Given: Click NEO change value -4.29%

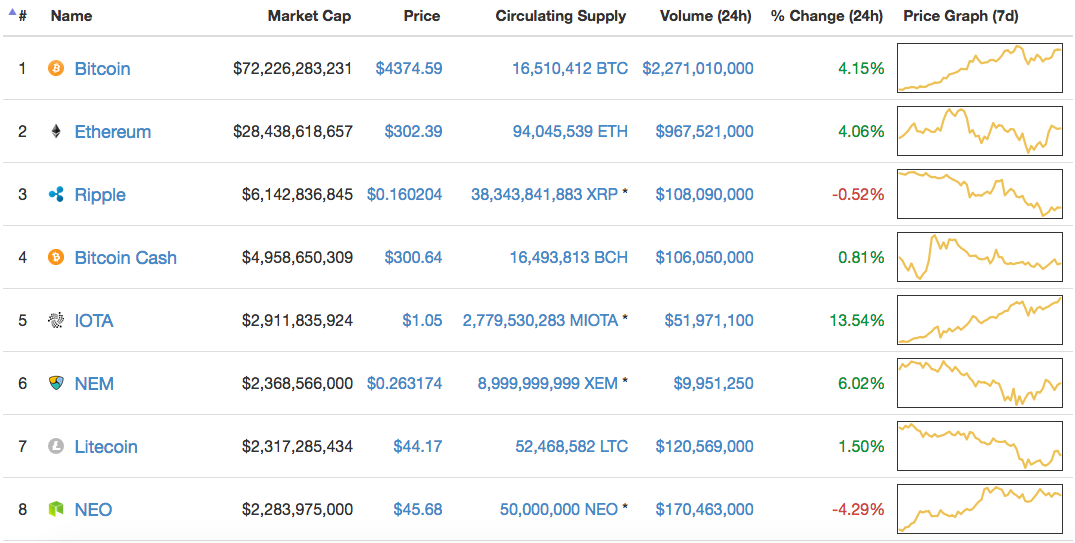Looking at the screenshot, I should (x=858, y=509).
